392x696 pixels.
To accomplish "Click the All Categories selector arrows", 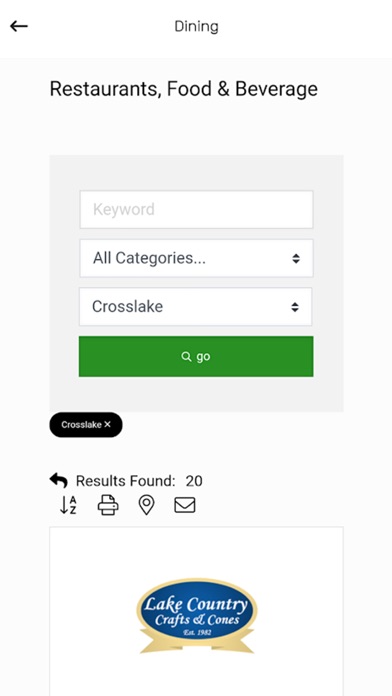I will (296, 258).
